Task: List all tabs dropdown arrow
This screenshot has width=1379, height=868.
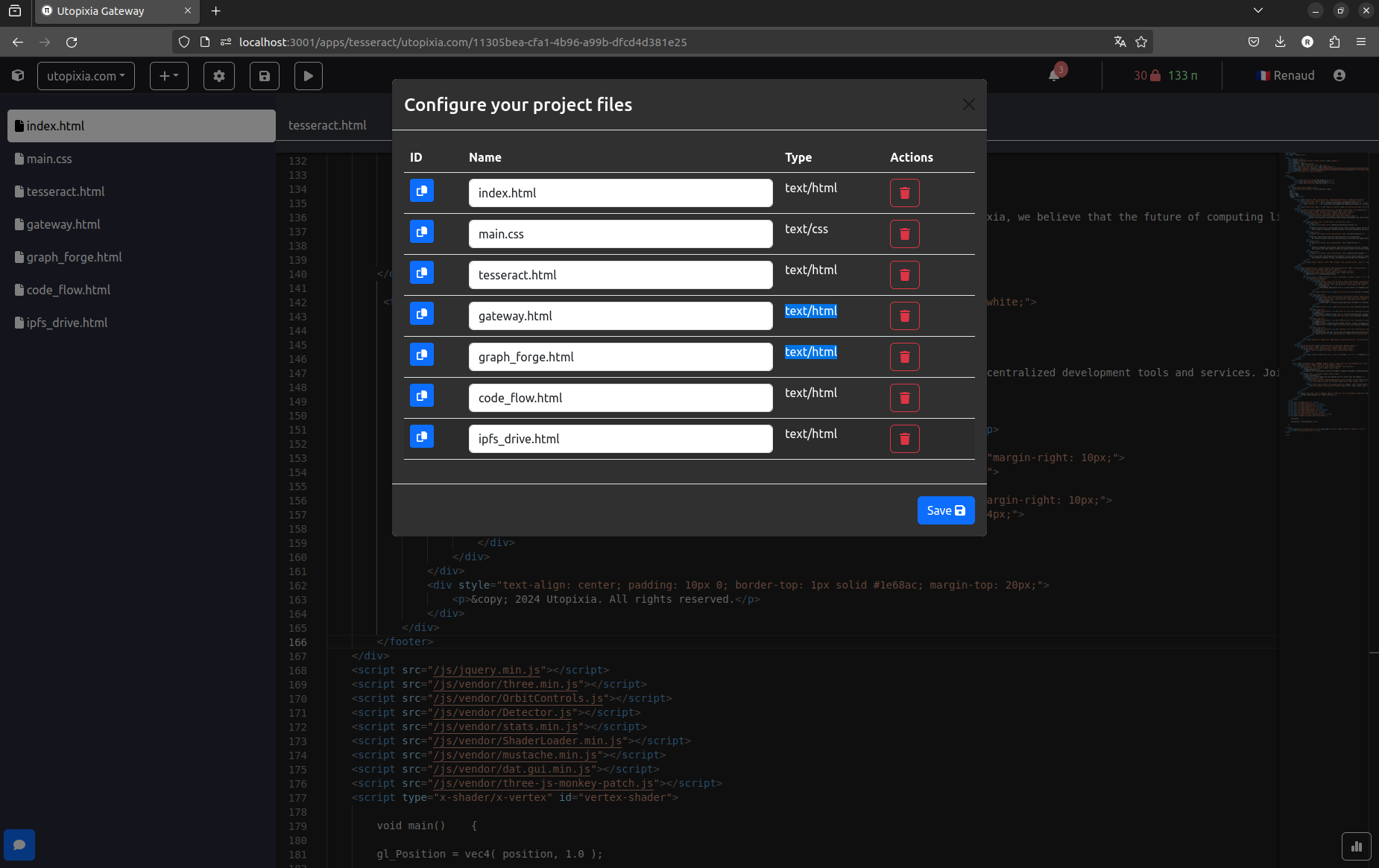Action: pos(1258,10)
